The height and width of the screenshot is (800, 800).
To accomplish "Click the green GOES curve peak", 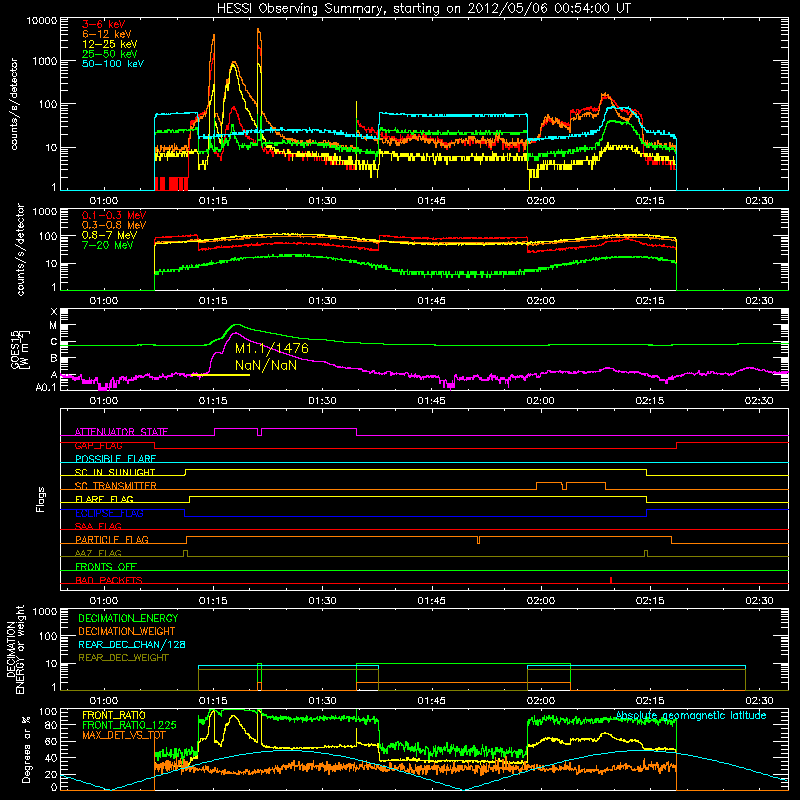I will 236,324.
